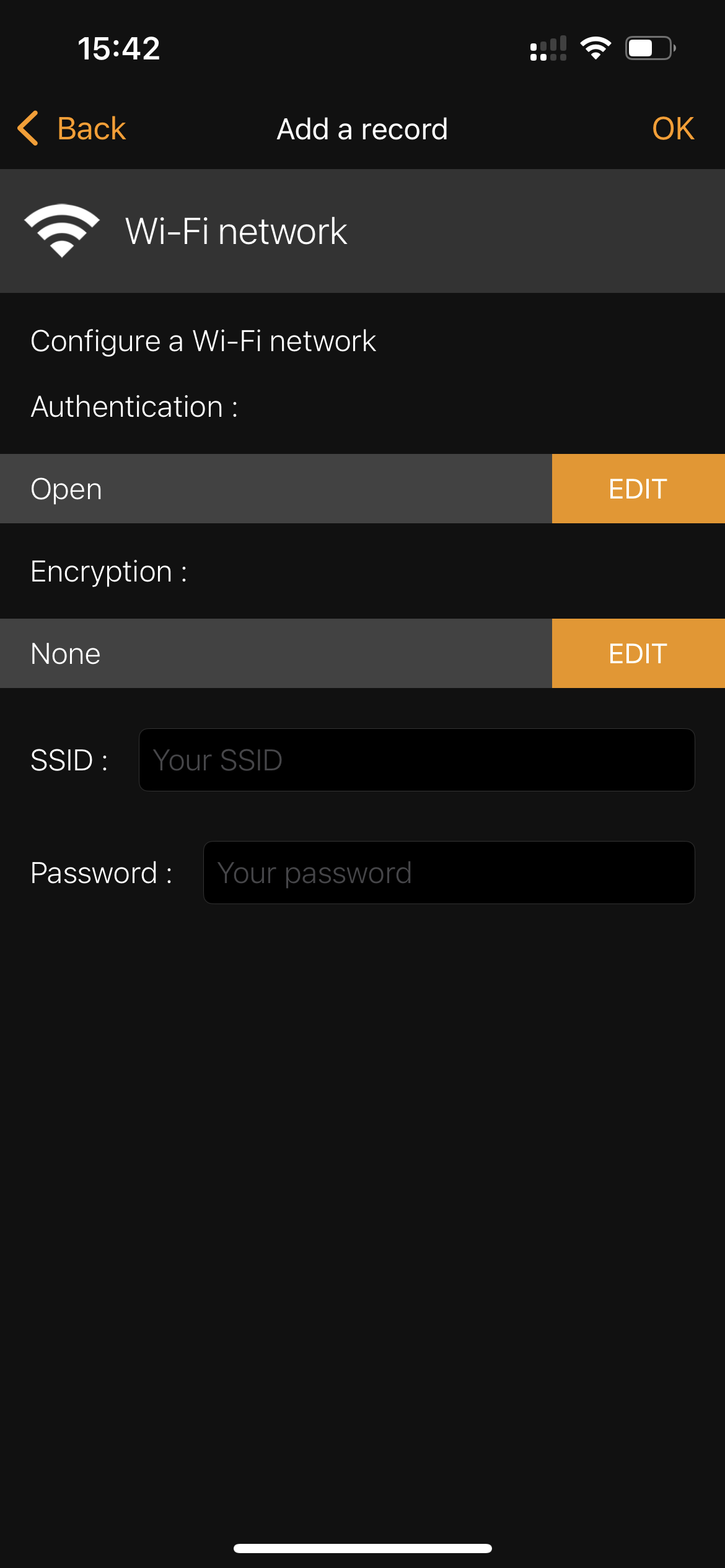This screenshot has height=1568, width=725.
Task: Focus the Your SSID text field
Action: click(x=417, y=760)
